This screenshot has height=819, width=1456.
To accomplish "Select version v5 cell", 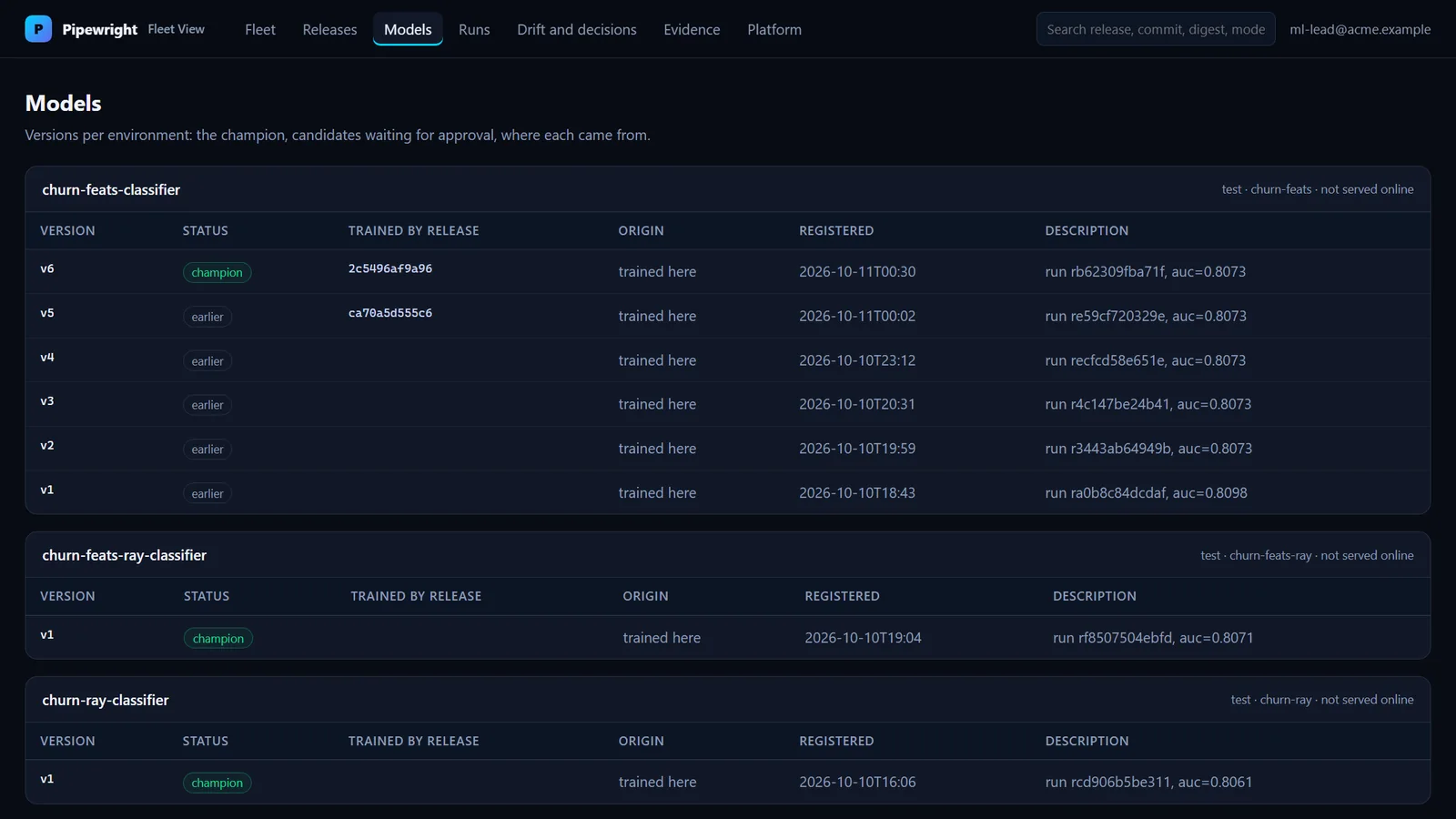I will tap(47, 313).
